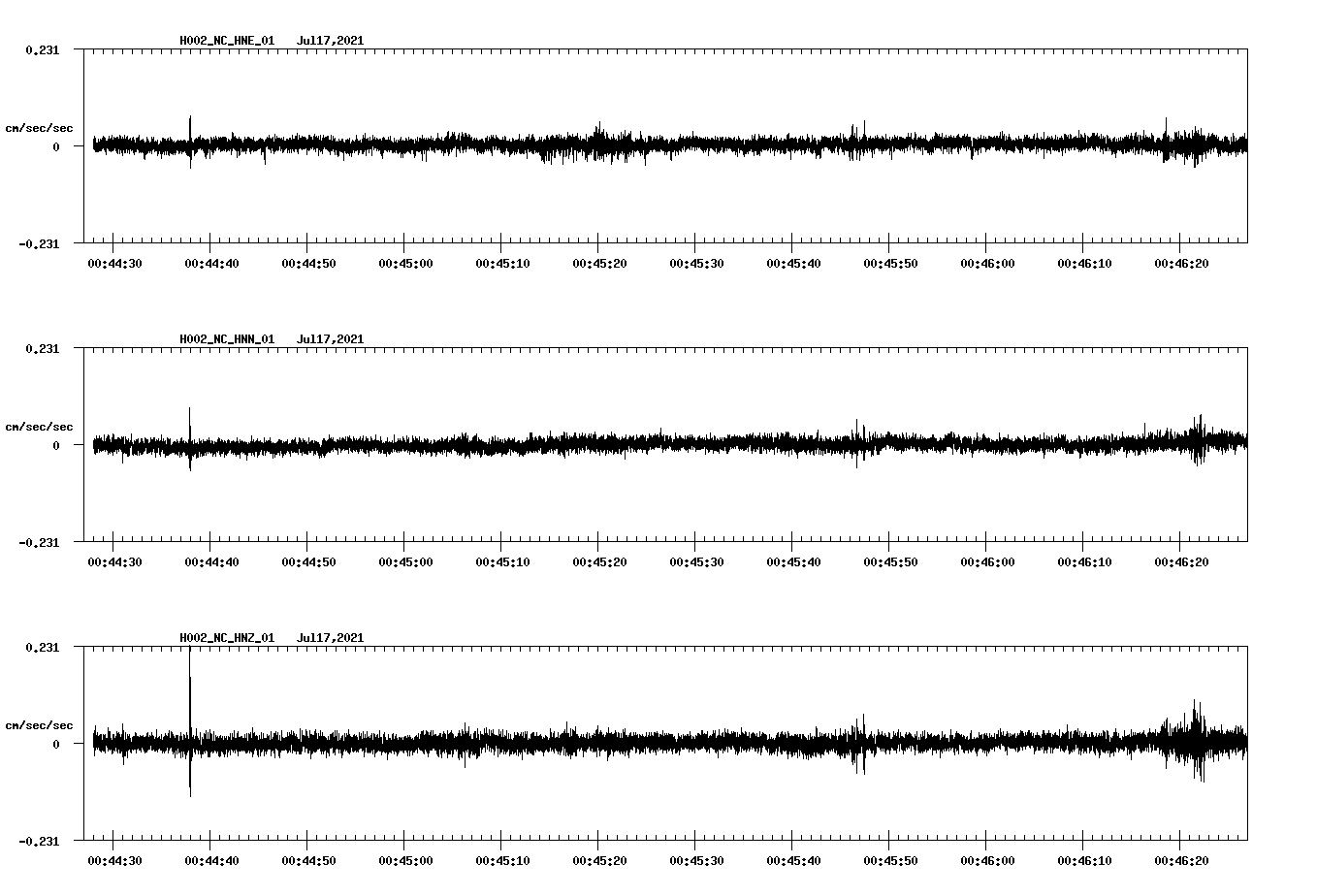This screenshot has width=1317, height=896.
Task: Click the H002_NC_HNN_01 channel title
Action: (x=226, y=339)
